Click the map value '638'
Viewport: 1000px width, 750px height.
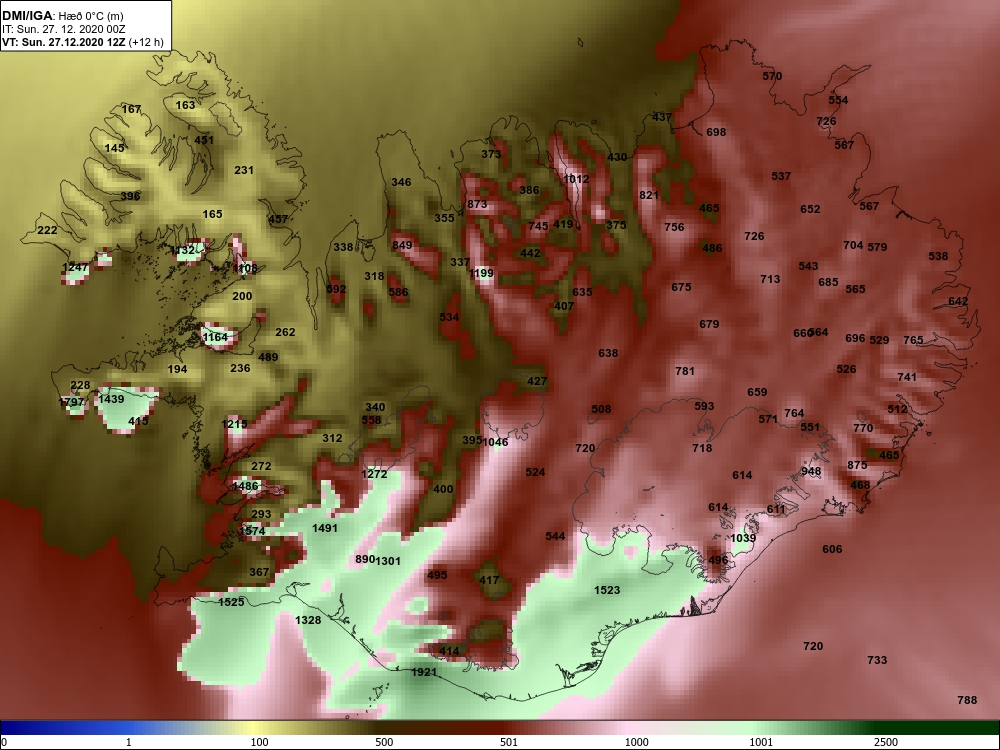[x=608, y=353]
